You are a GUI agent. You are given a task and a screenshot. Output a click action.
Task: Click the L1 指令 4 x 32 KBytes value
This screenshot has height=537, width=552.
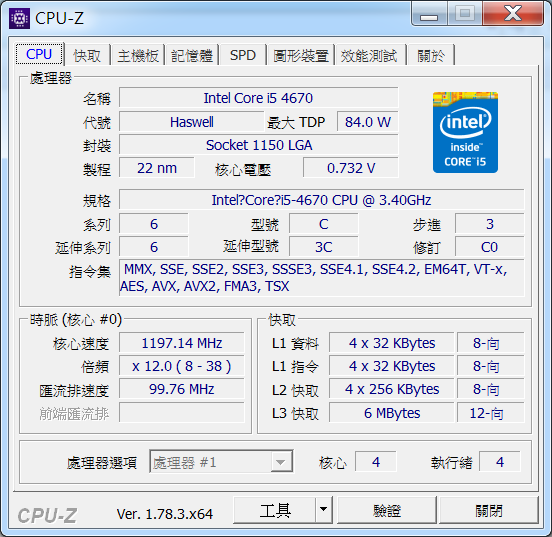point(392,366)
